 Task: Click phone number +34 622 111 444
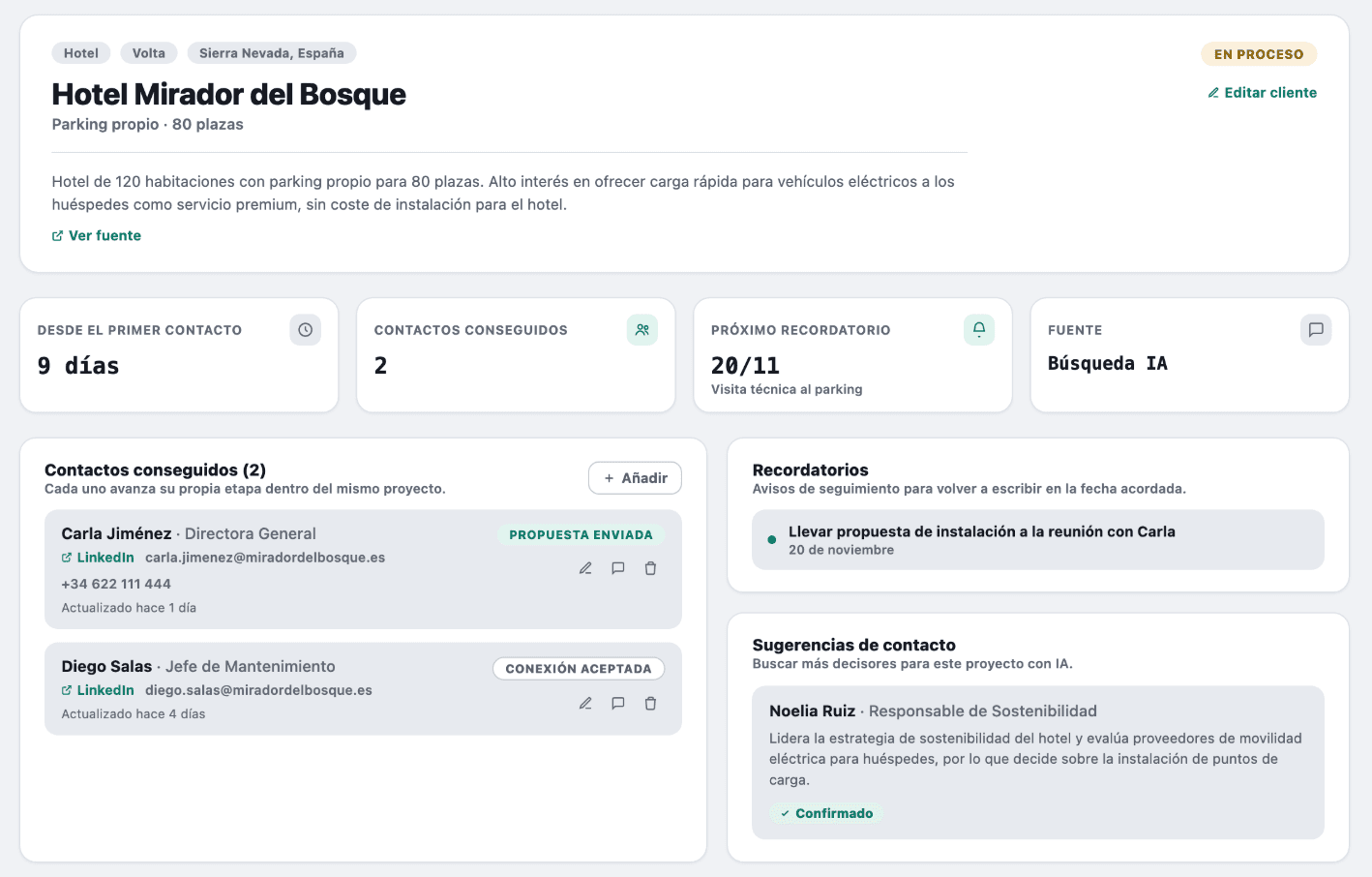pos(116,584)
